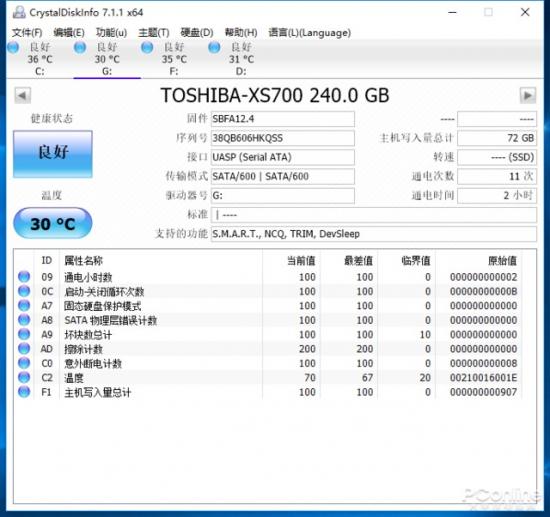Select the 意外断电计数 attribute row

[x=269, y=363]
